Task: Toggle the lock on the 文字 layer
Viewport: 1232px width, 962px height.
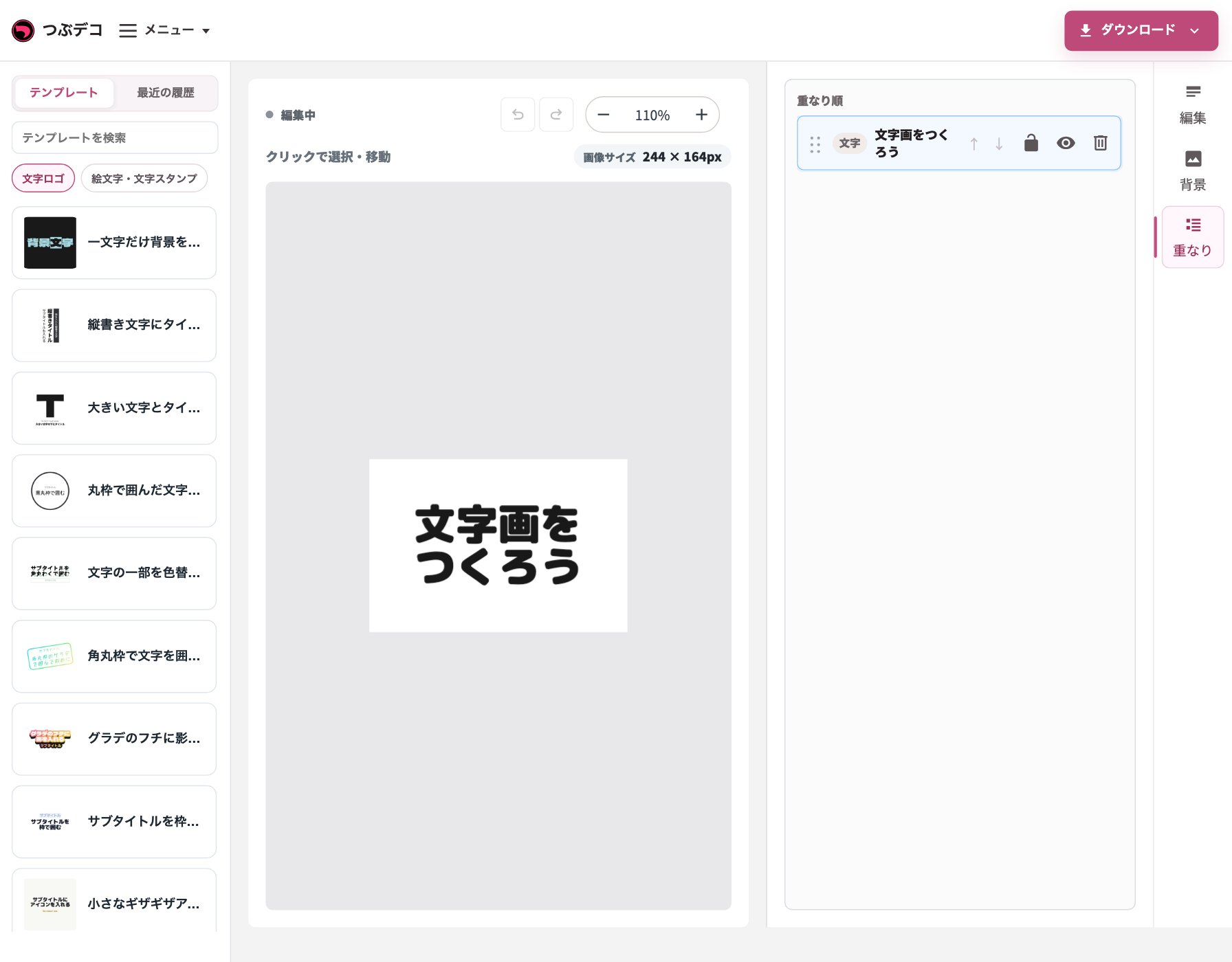Action: pos(1031,143)
